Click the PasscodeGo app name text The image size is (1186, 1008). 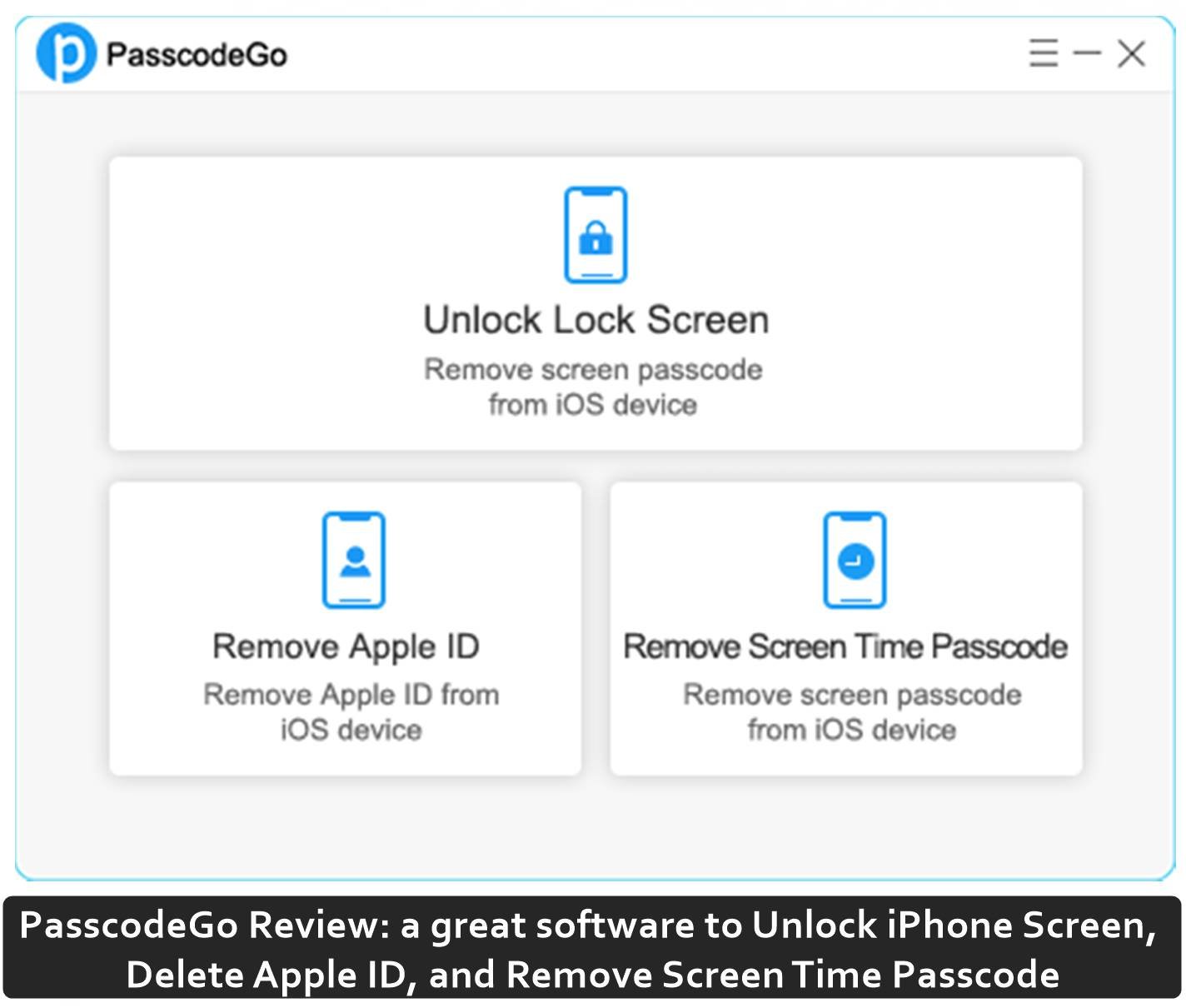(x=197, y=55)
